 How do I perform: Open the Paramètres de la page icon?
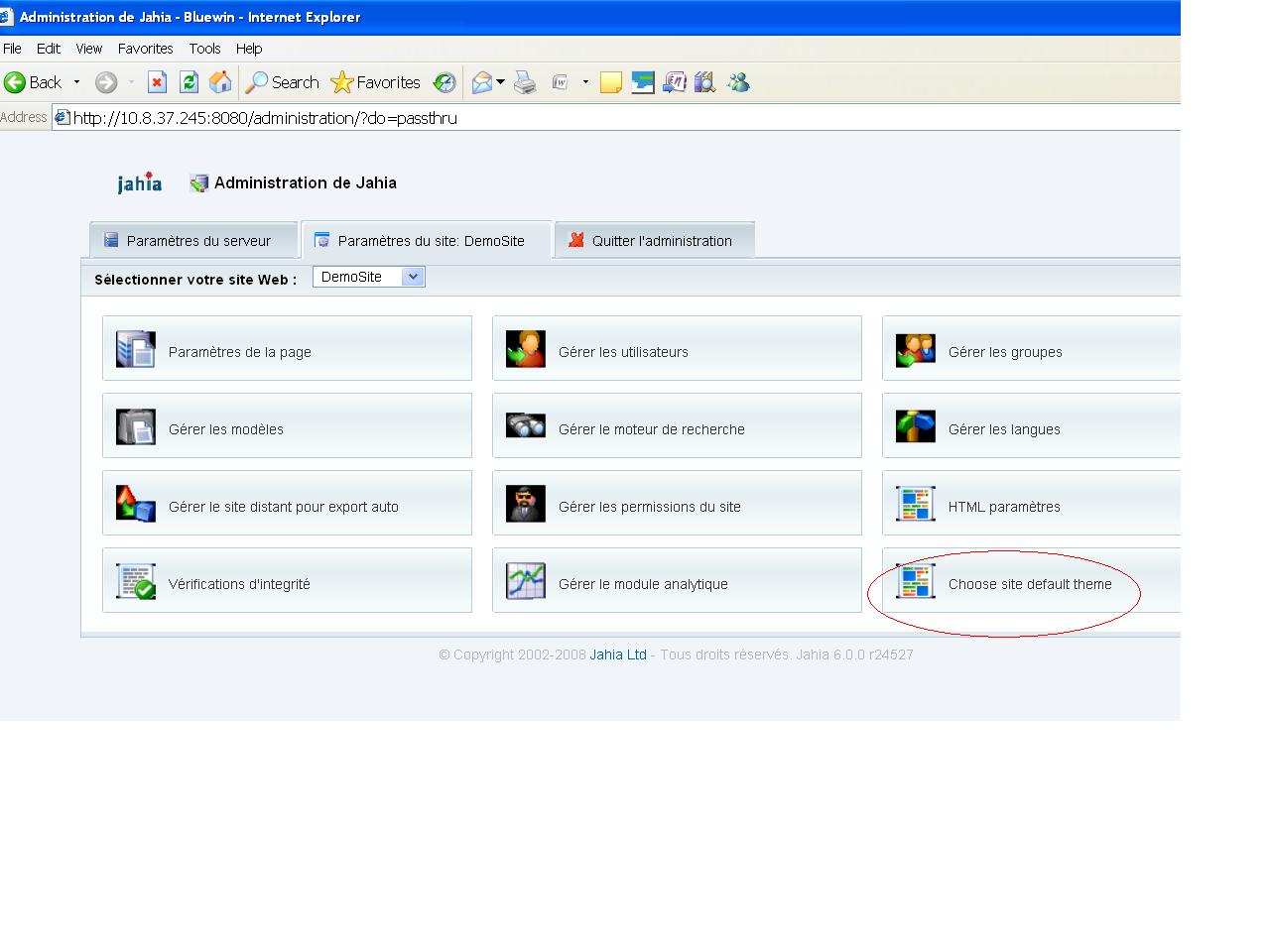(135, 349)
